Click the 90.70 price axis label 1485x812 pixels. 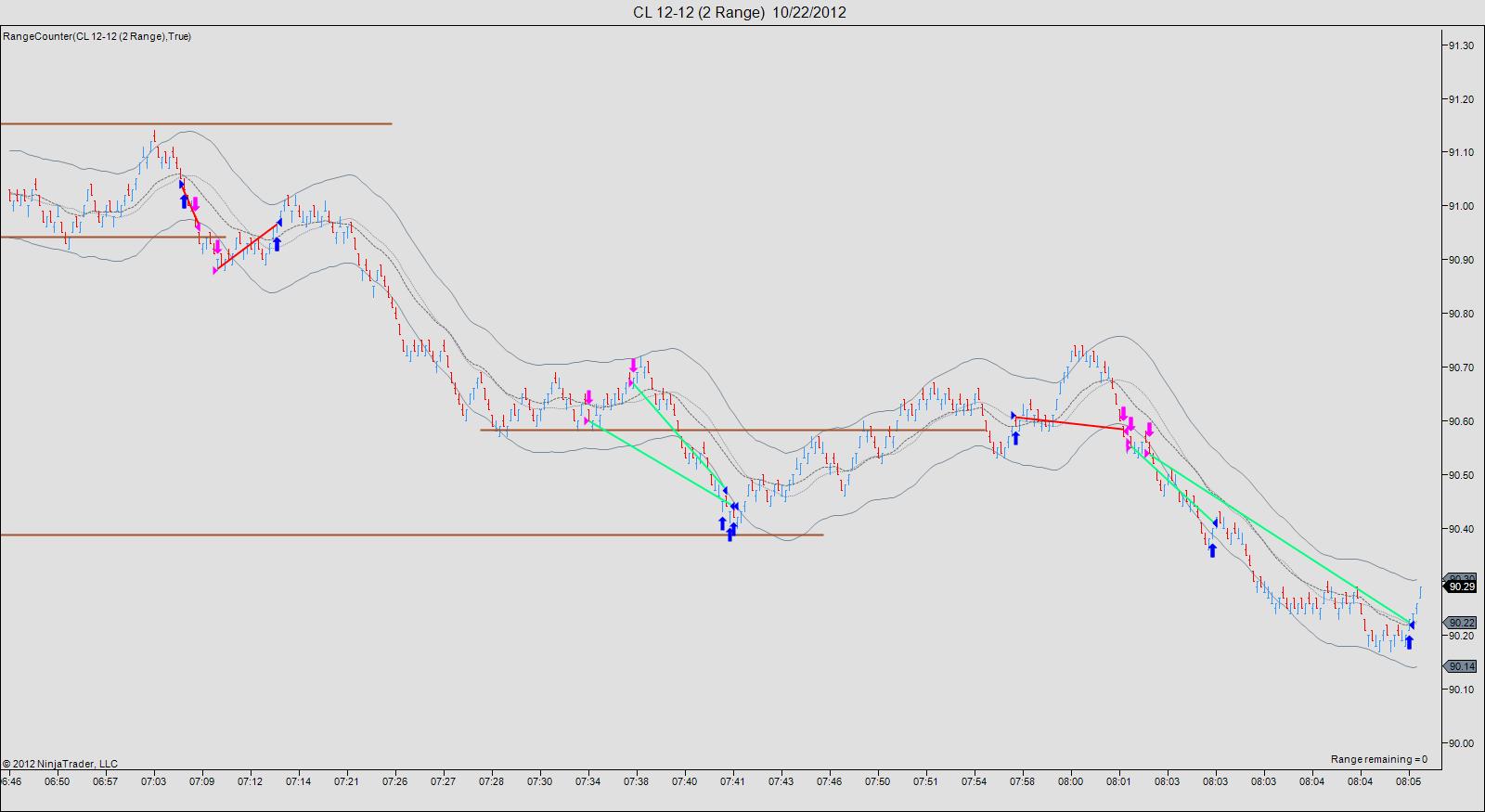point(1461,368)
